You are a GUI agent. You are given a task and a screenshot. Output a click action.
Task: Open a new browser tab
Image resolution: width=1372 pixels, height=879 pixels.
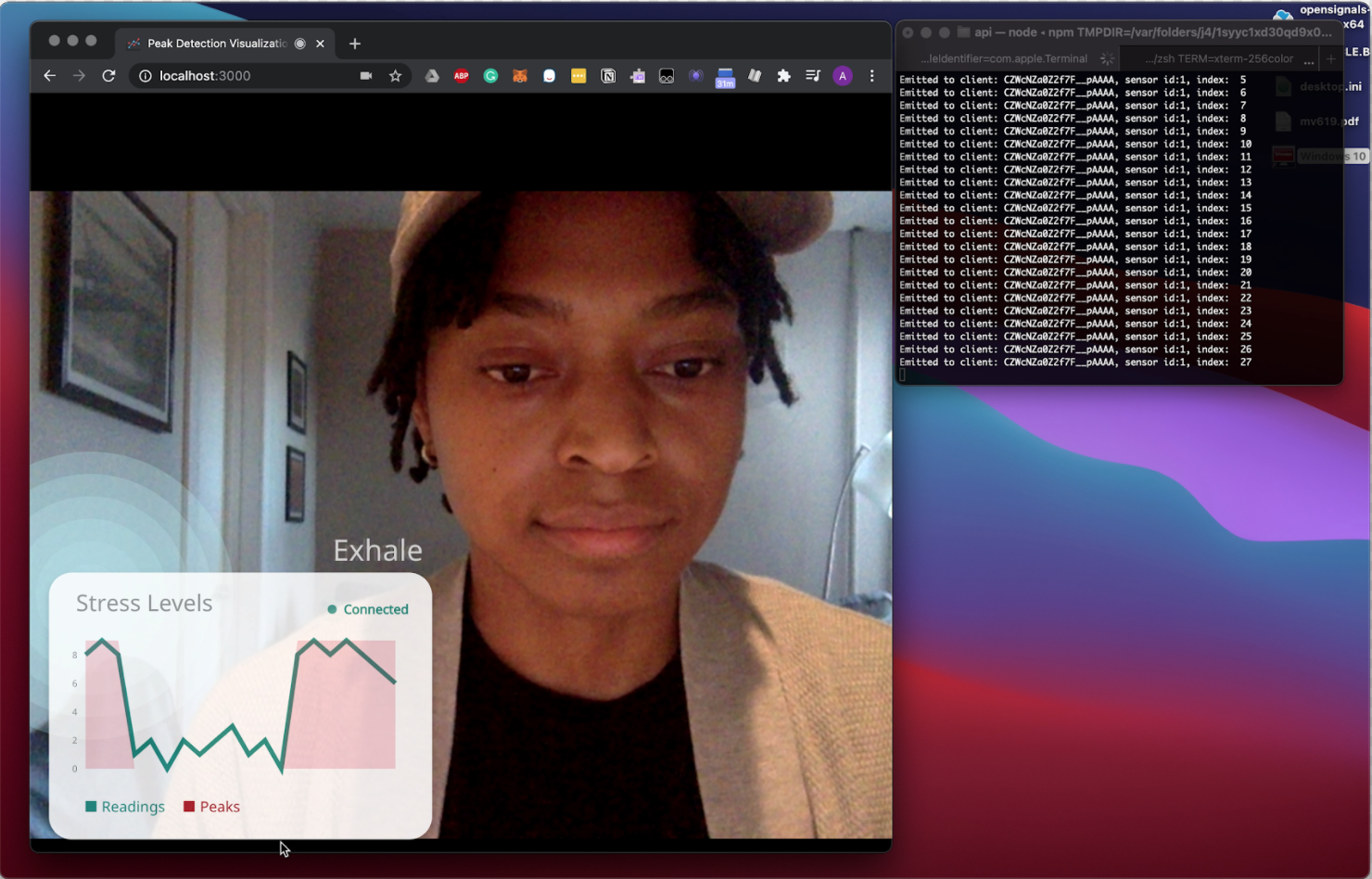355,44
